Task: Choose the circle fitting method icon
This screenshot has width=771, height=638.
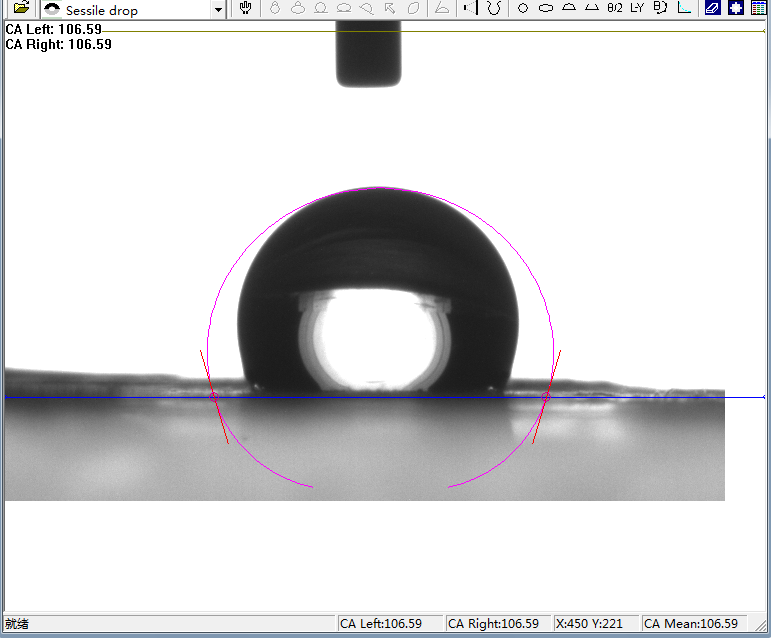Action: [522, 8]
